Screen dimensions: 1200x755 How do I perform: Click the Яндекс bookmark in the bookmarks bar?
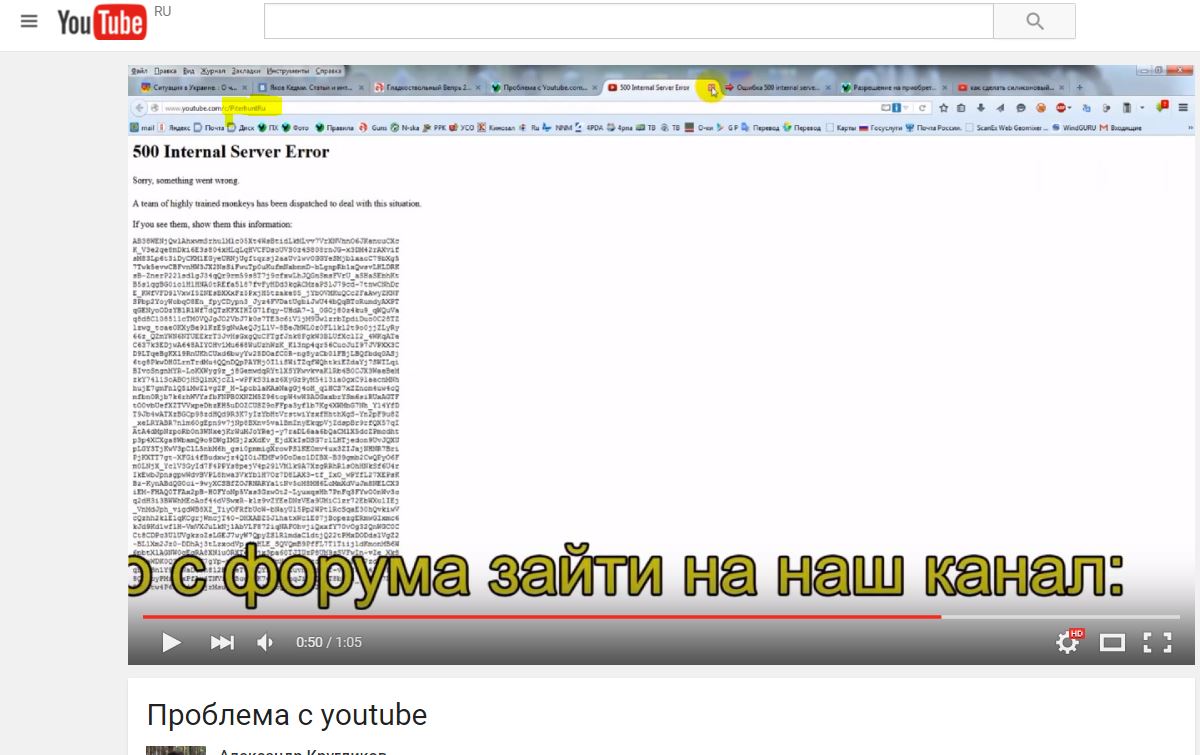click(179, 128)
